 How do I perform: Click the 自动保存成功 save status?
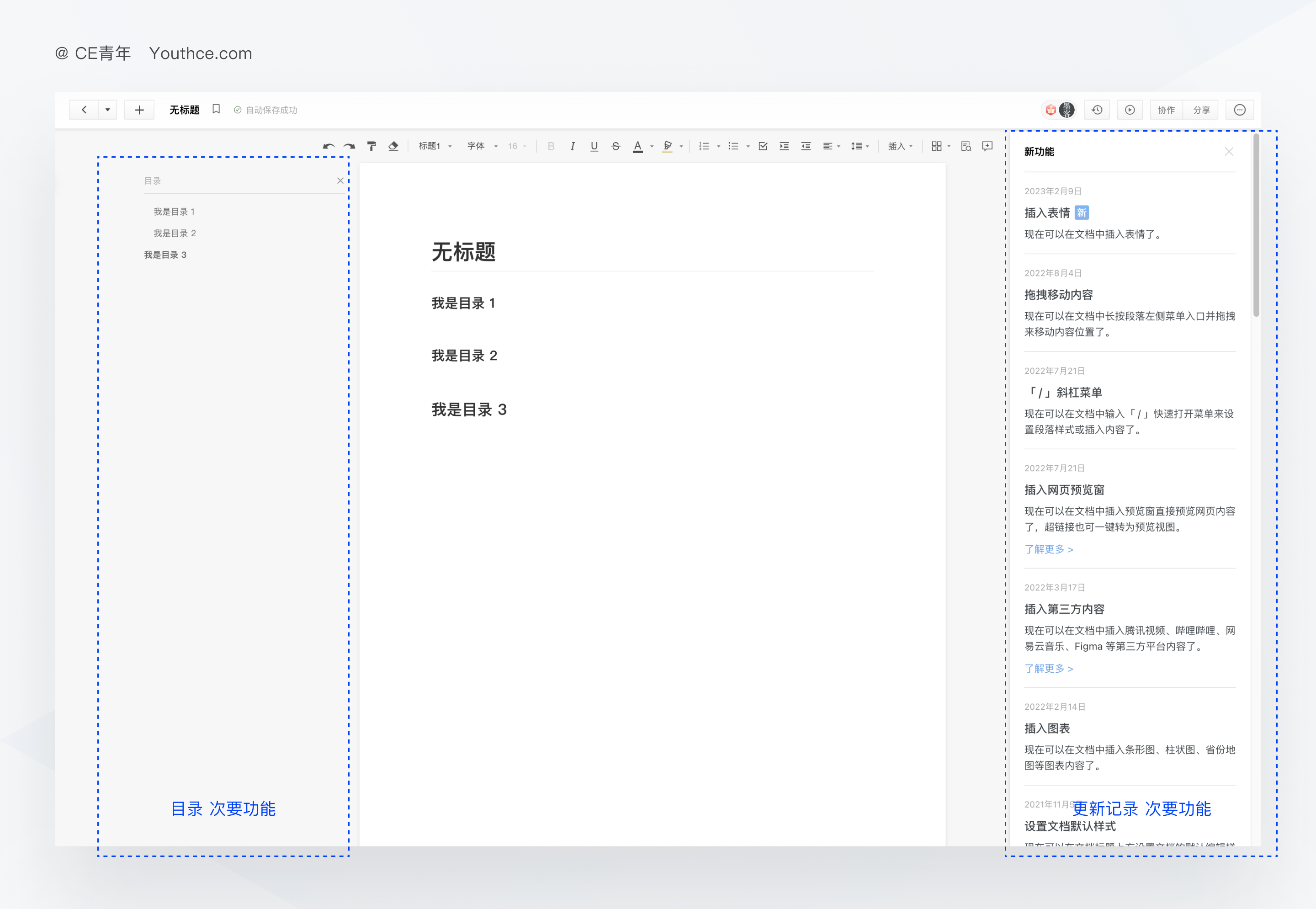tap(266, 110)
